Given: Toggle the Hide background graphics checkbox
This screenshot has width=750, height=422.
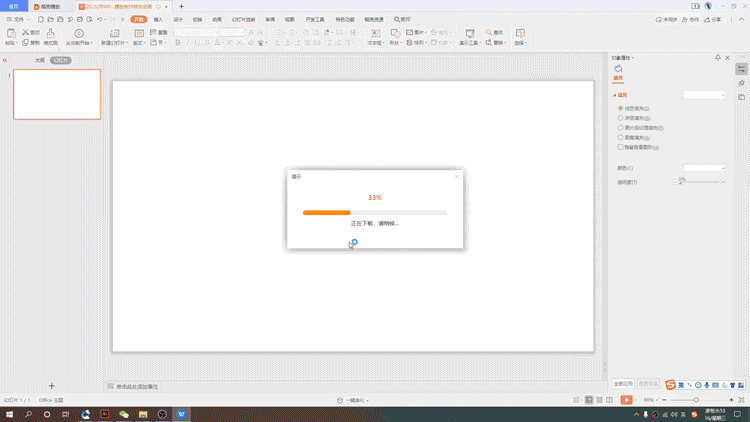Looking at the screenshot, I should 620,147.
